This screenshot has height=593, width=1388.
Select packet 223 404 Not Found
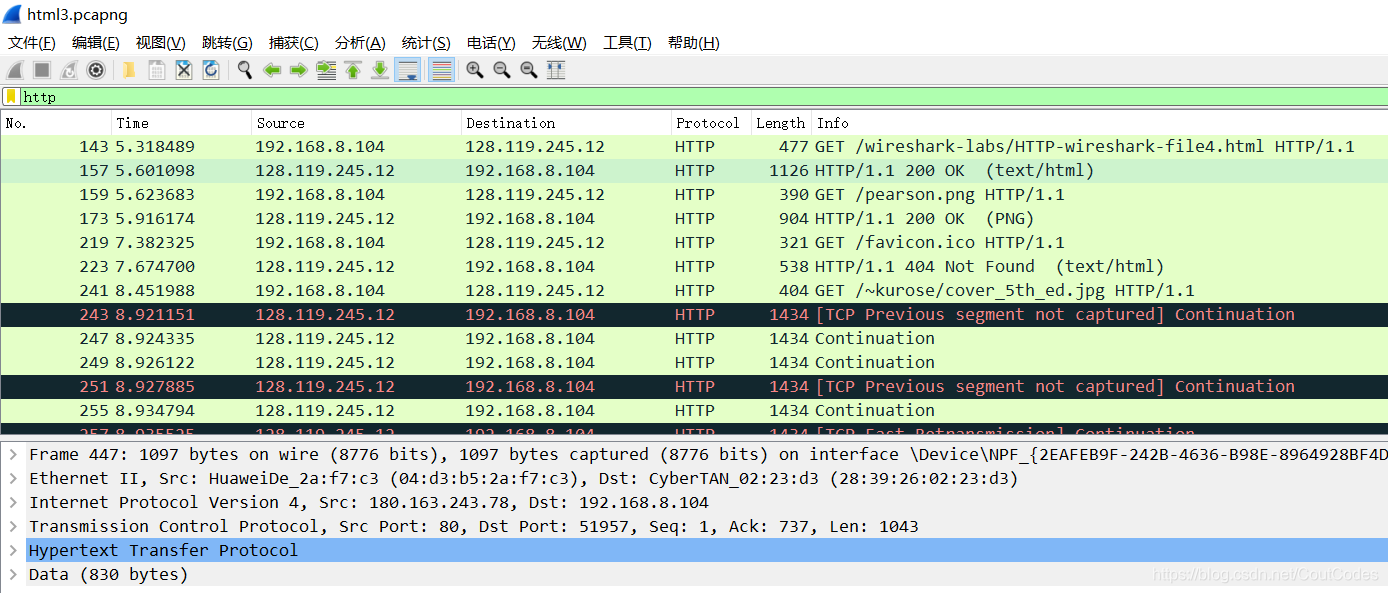[x=694, y=266]
